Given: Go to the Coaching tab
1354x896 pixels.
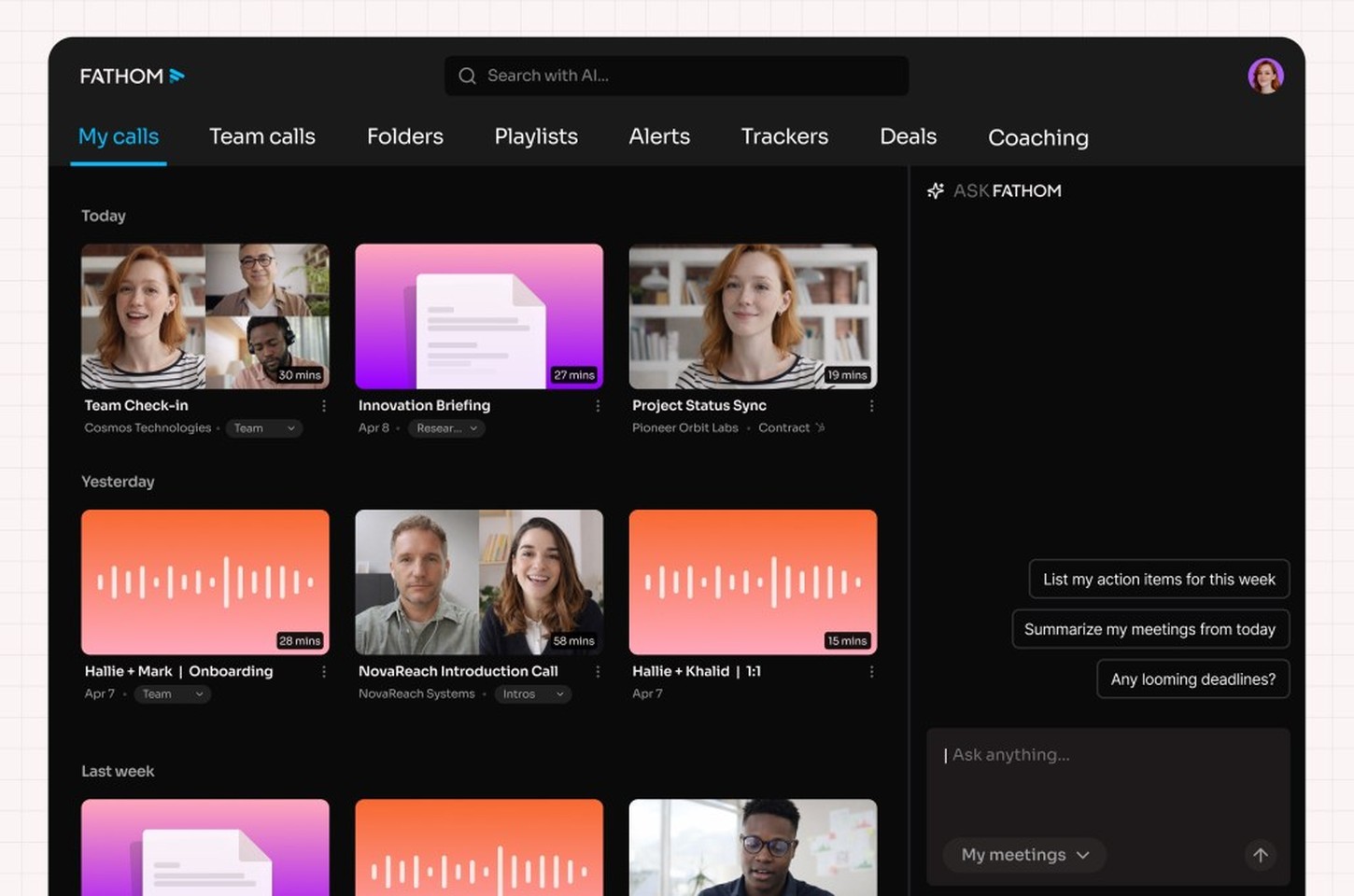Looking at the screenshot, I should coord(1037,137).
